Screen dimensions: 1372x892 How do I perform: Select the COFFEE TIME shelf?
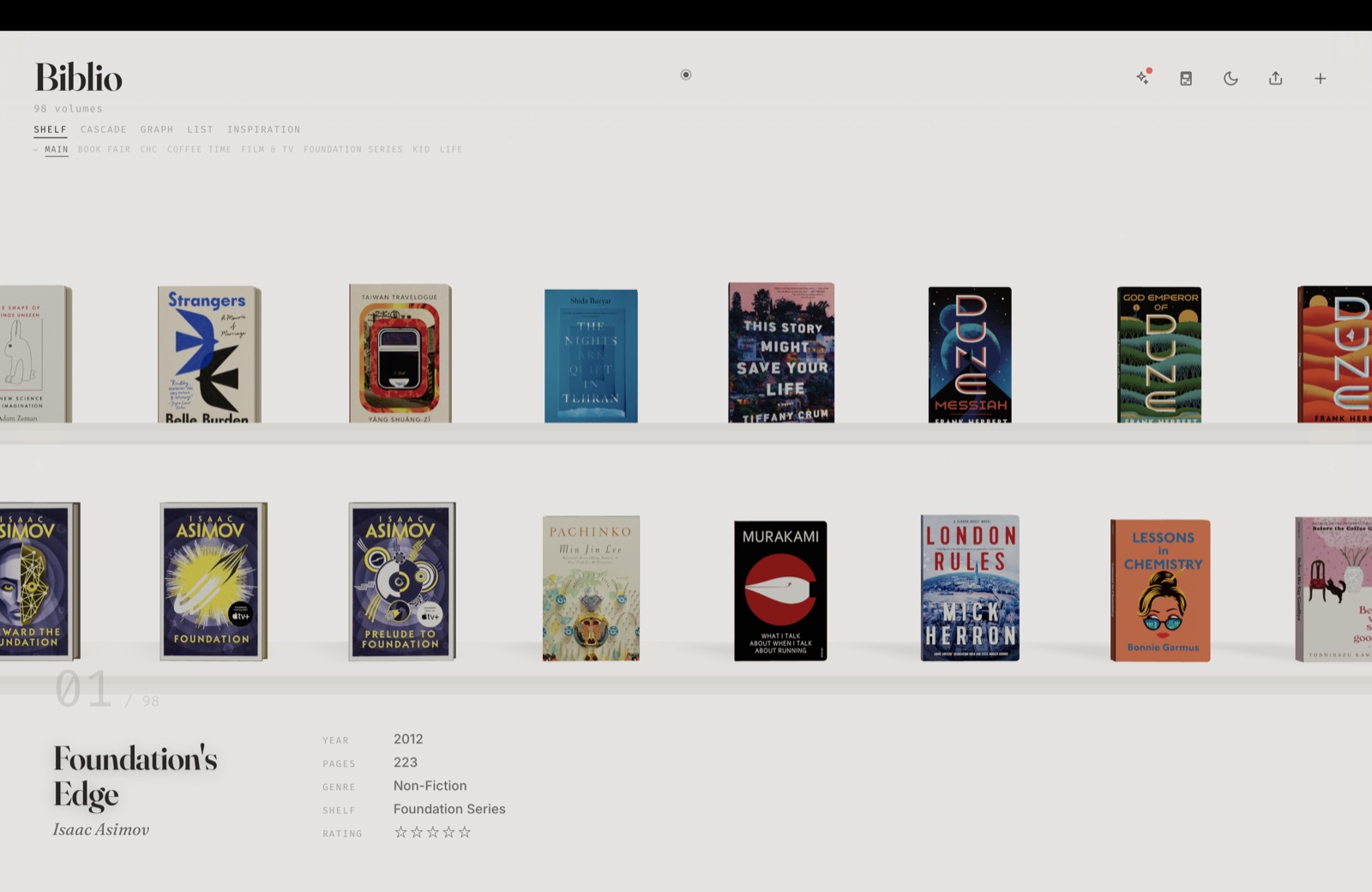click(199, 149)
